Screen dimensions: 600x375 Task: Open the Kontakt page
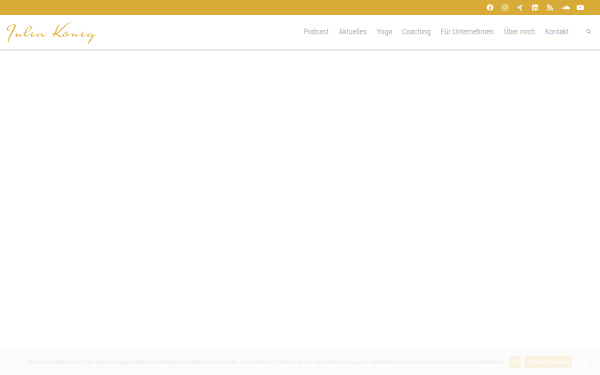click(x=557, y=32)
